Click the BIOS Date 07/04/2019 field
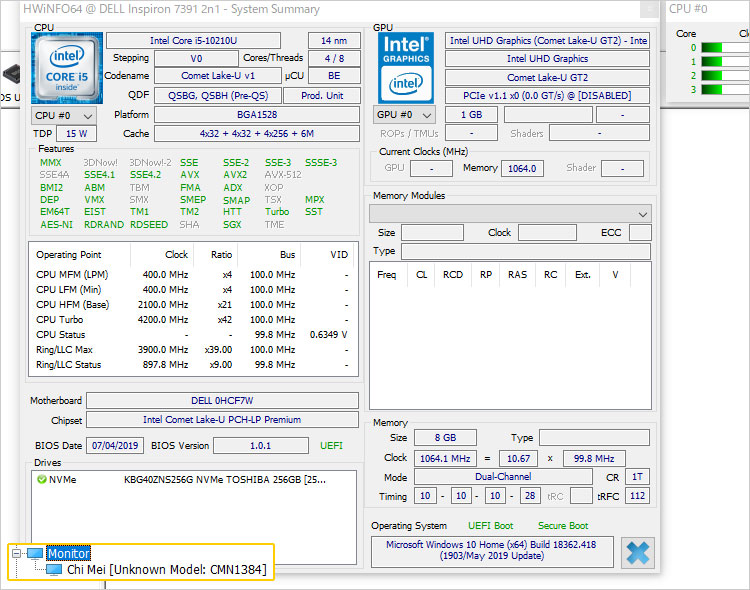Viewport: 750px width, 590px height. click(113, 445)
